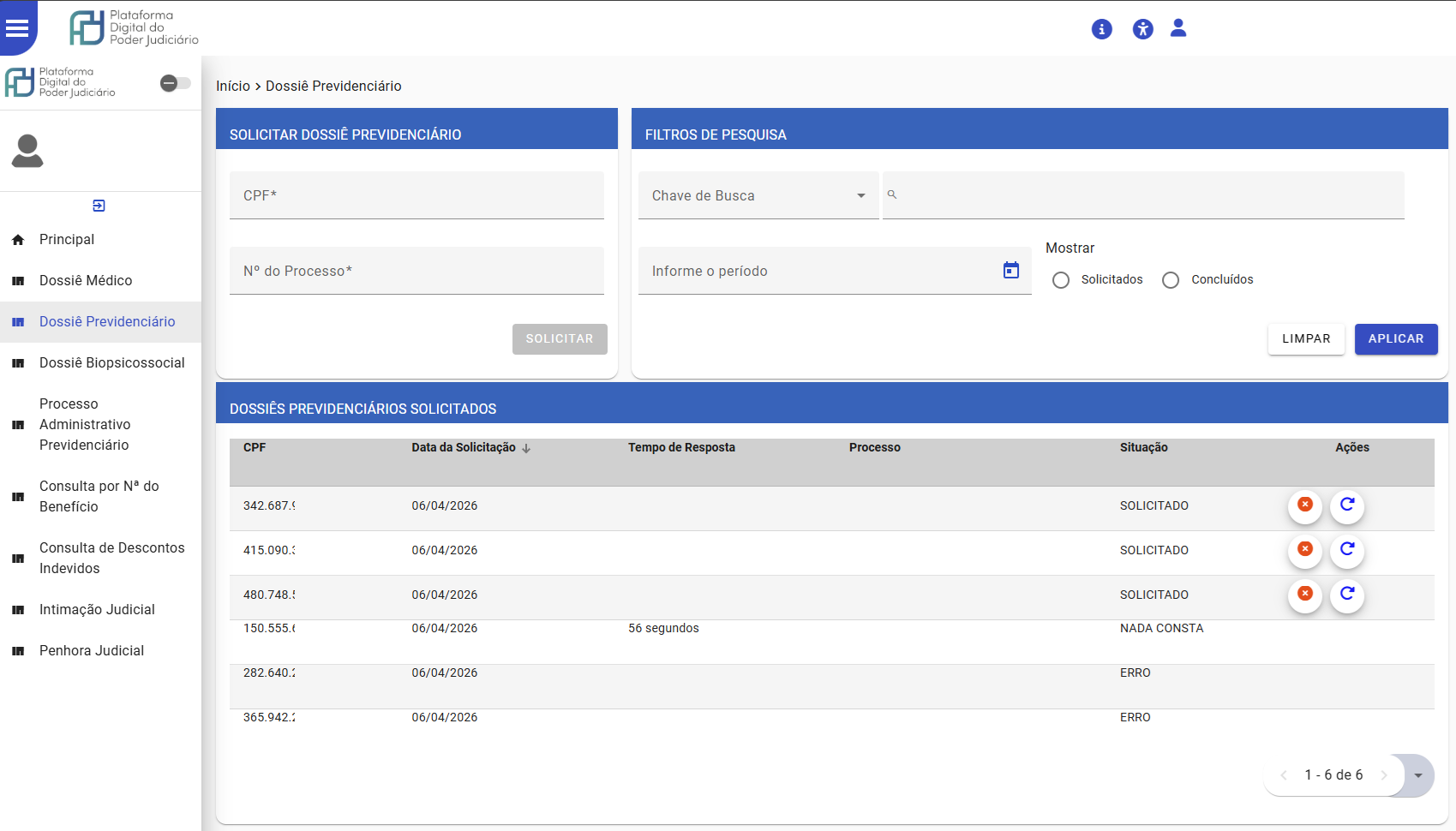Select the Solicitados radio button
The image size is (1456, 831).
(1061, 280)
